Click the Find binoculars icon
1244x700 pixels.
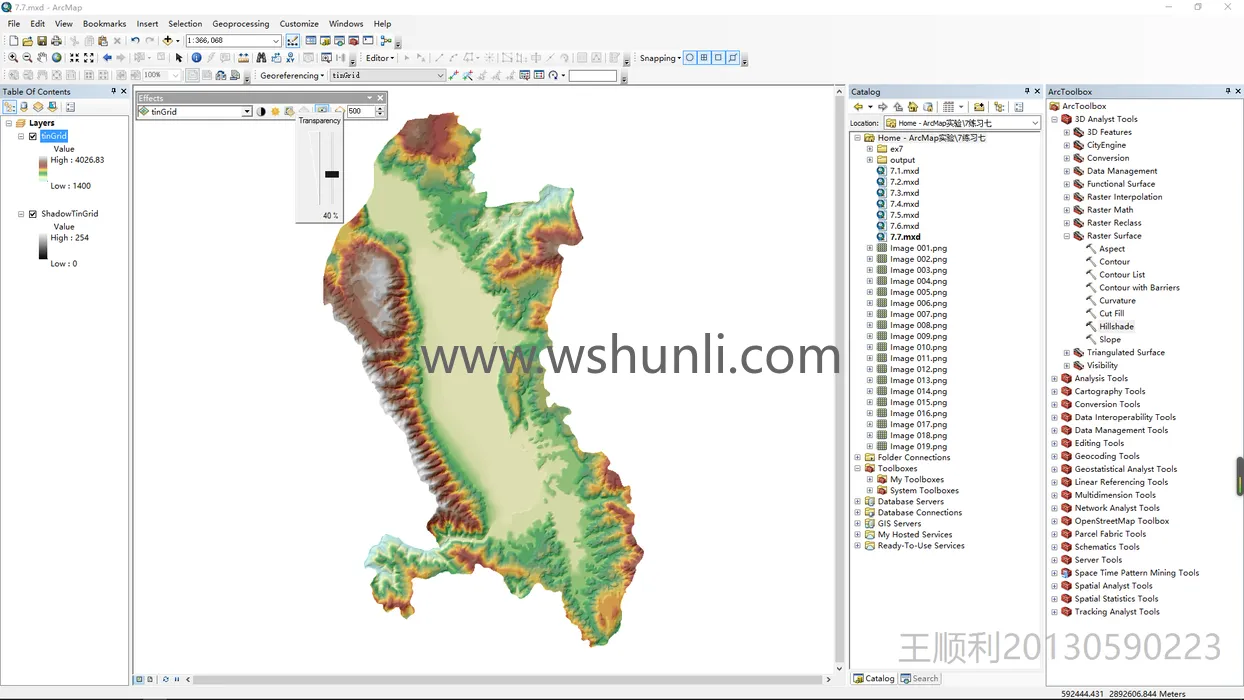(261, 58)
